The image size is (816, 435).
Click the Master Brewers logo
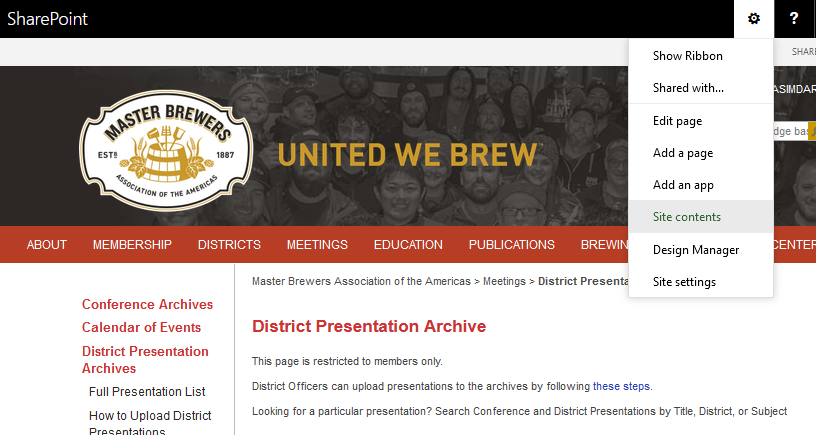click(x=166, y=150)
